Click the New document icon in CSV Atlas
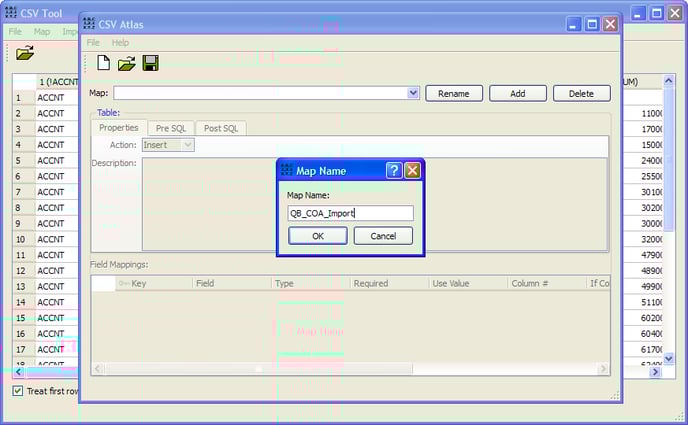The width and height of the screenshot is (688, 425). click(x=104, y=64)
